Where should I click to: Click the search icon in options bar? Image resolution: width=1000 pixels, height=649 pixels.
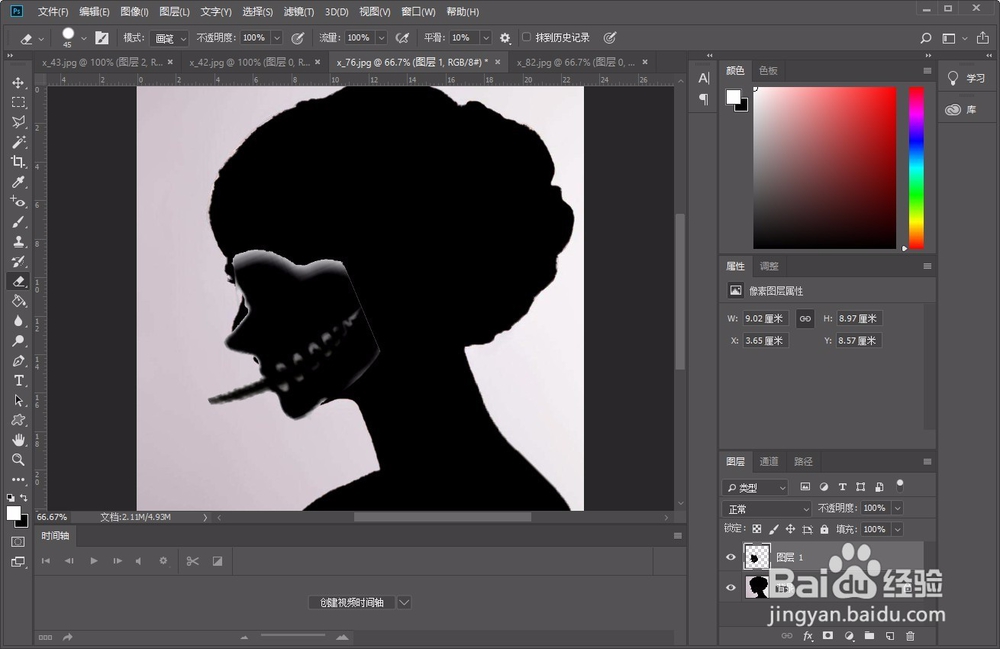pos(925,38)
